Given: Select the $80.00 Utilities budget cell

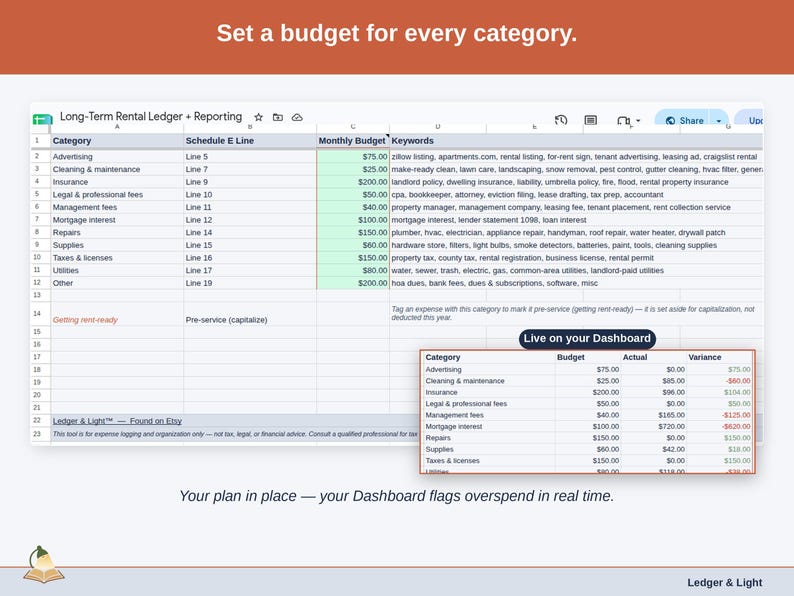Looking at the screenshot, I should 353,270.
